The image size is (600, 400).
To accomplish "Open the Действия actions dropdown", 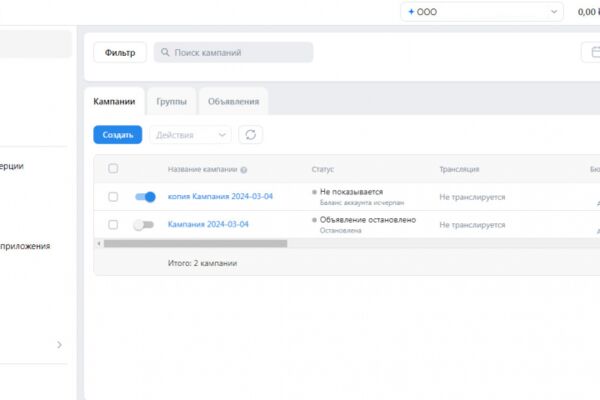I will [x=190, y=135].
